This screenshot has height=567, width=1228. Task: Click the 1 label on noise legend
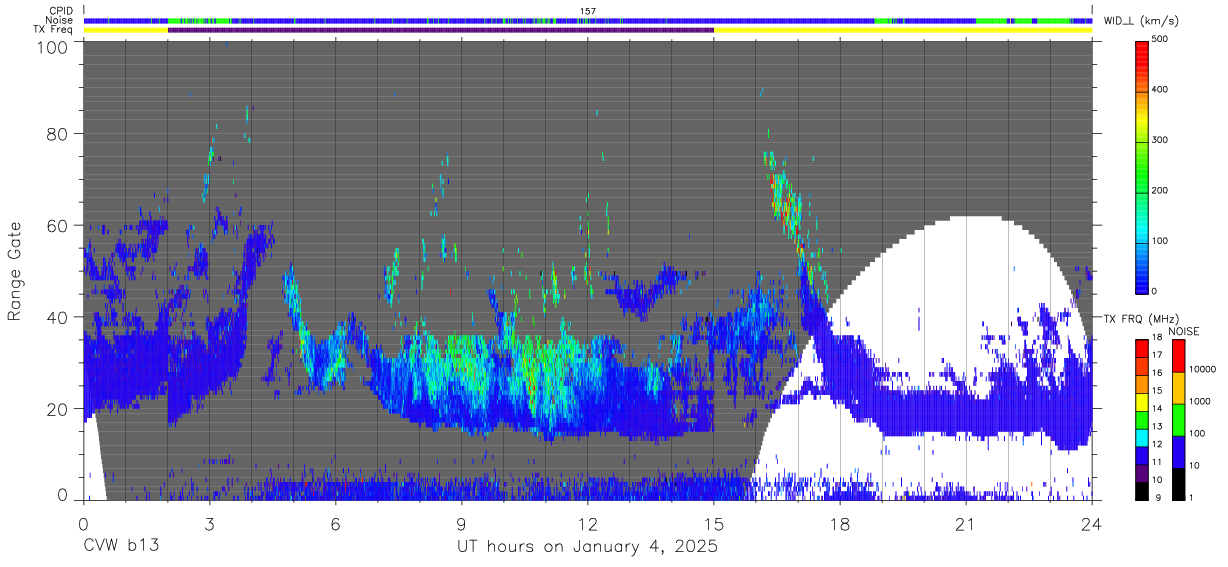[1192, 497]
